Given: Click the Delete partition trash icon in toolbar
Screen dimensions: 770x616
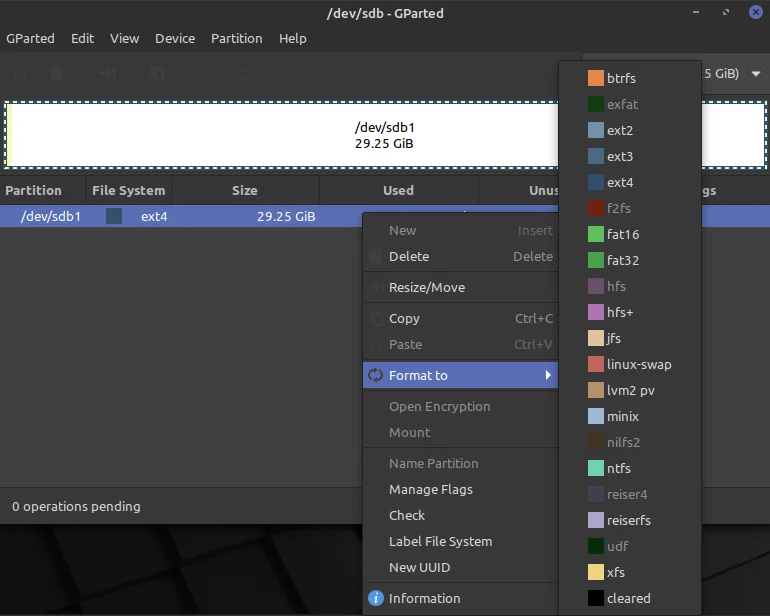Looking at the screenshot, I should [57, 74].
